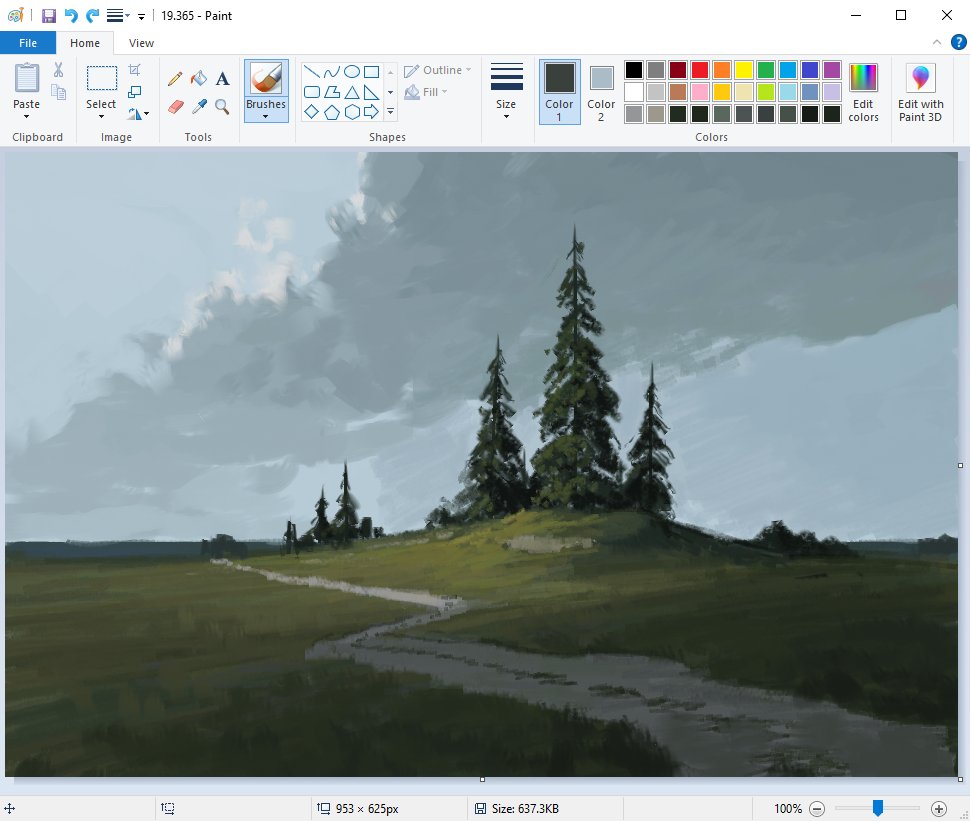Screen dimensions: 971x822
Task: Pick the white color swatch
Action: (634, 92)
